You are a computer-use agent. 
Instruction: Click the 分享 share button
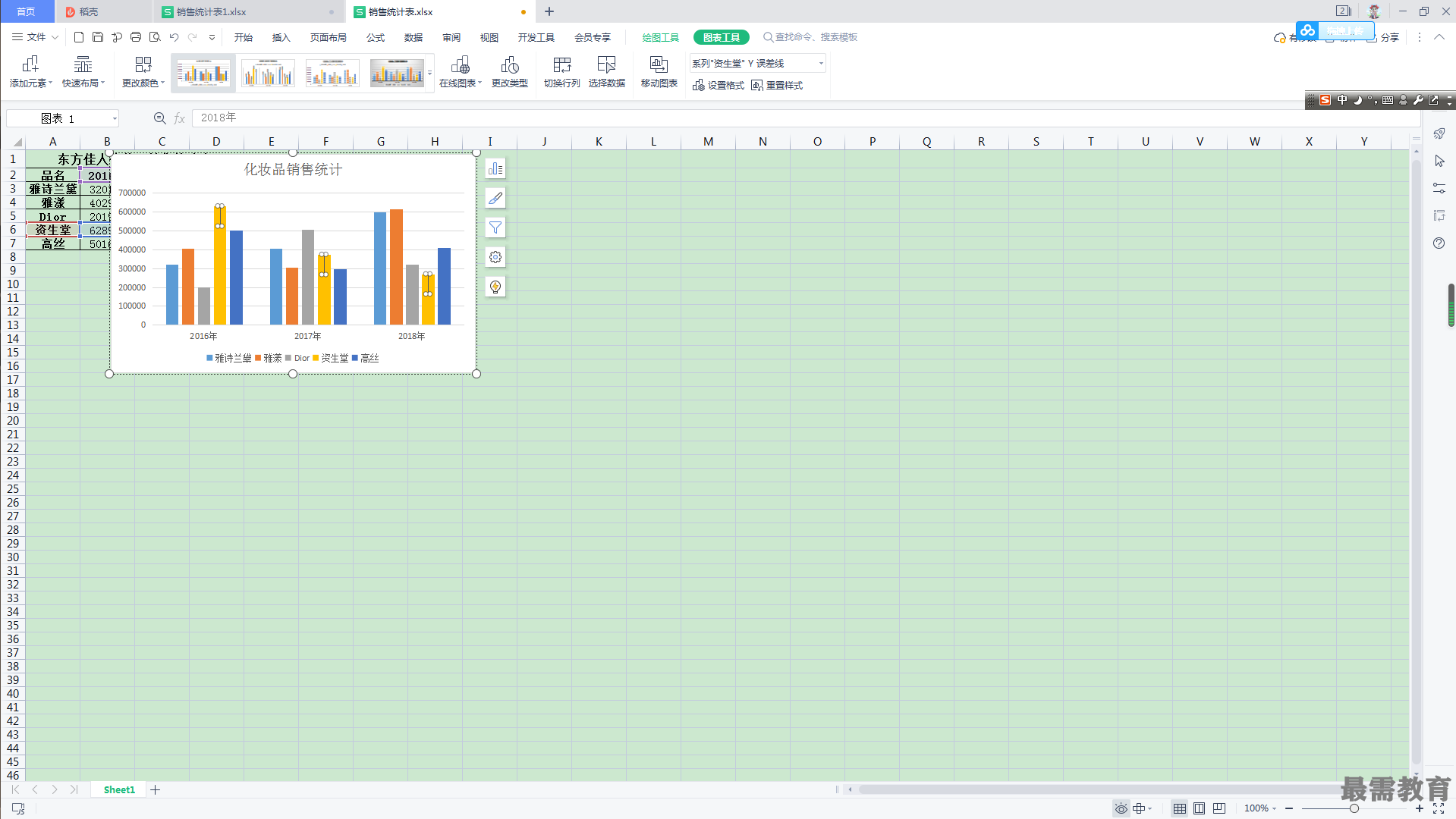point(1383,37)
